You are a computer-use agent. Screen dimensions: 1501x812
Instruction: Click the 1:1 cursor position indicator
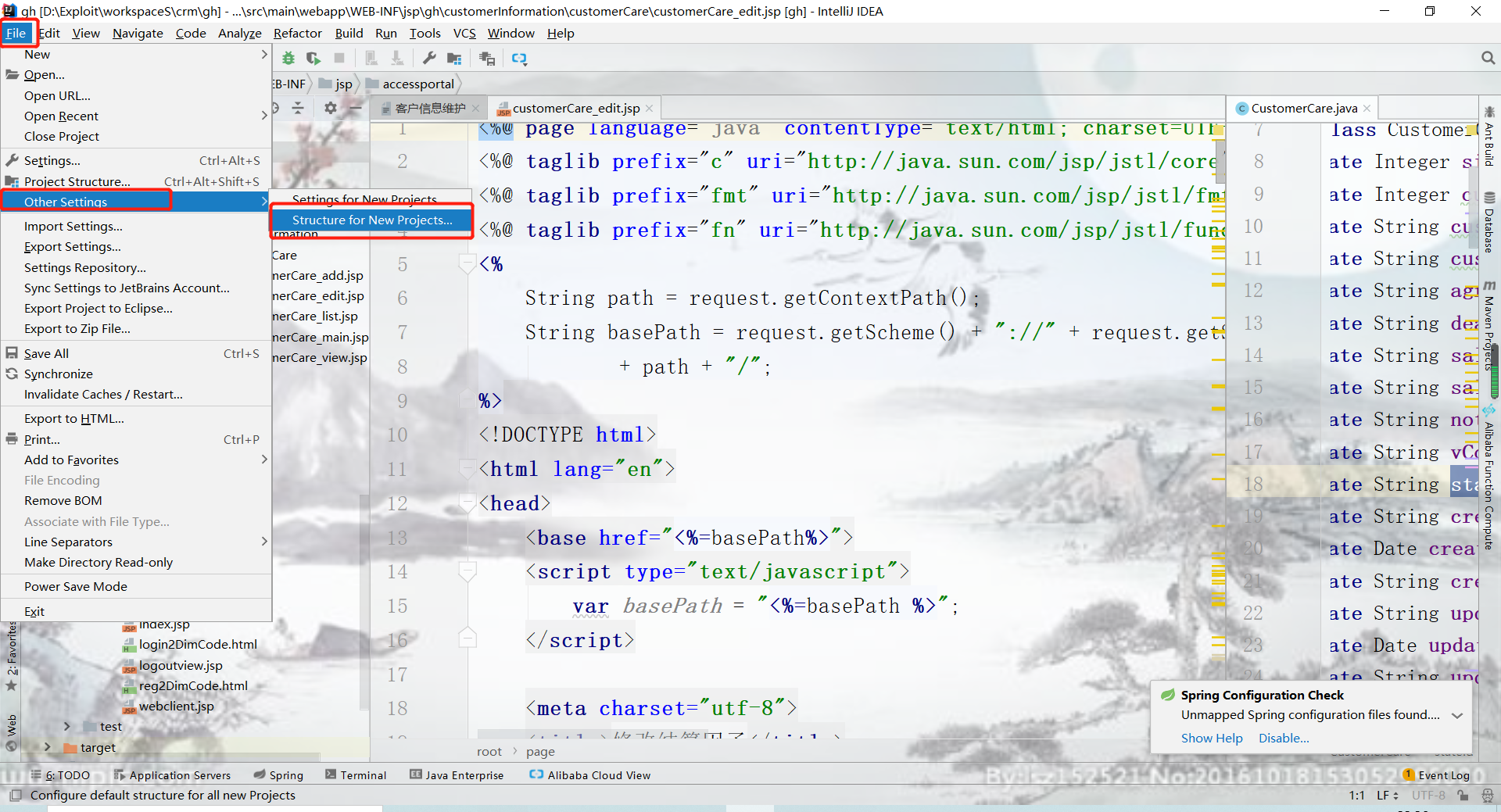pos(1356,796)
